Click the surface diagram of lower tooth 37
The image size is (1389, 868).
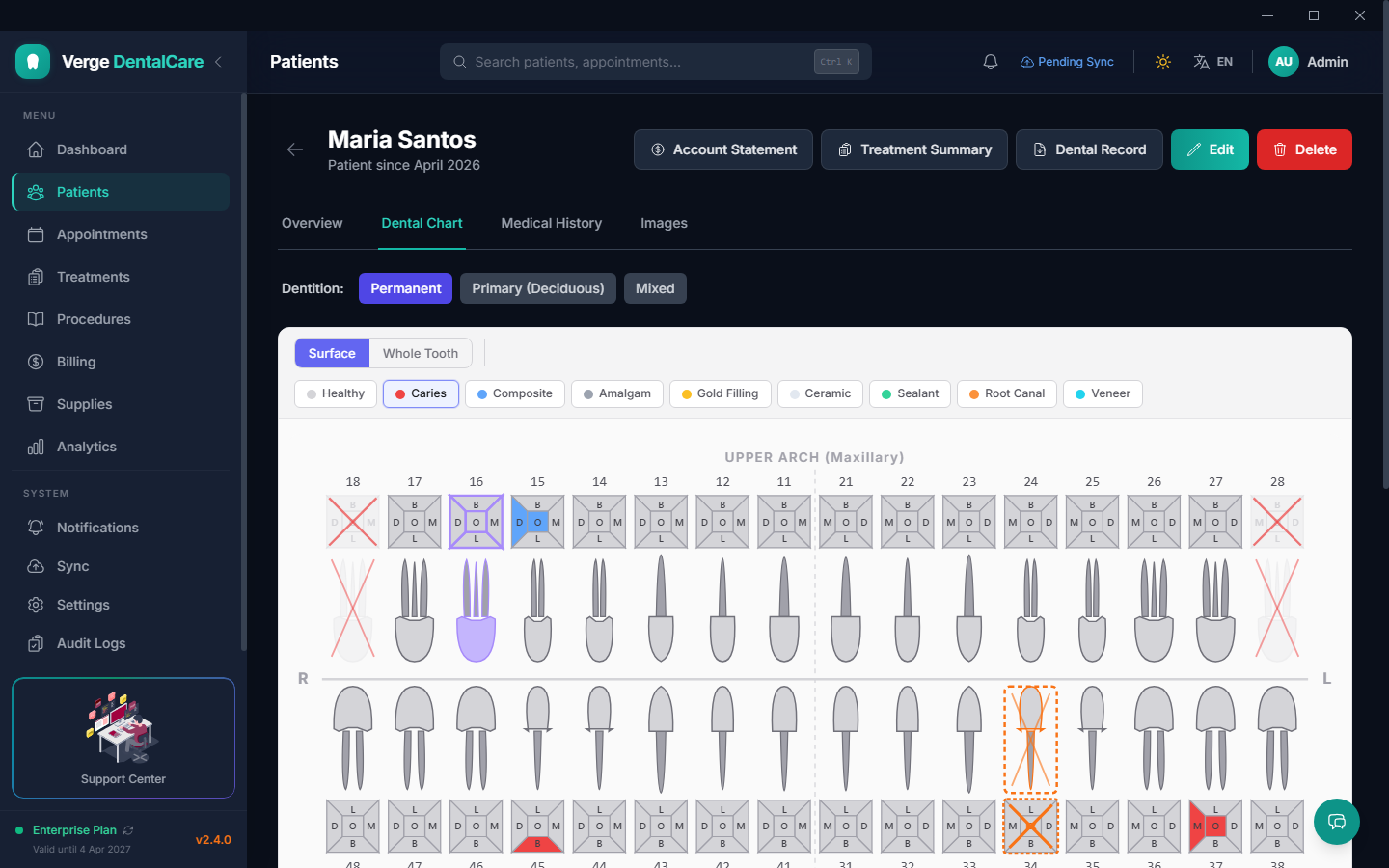[1215, 827]
